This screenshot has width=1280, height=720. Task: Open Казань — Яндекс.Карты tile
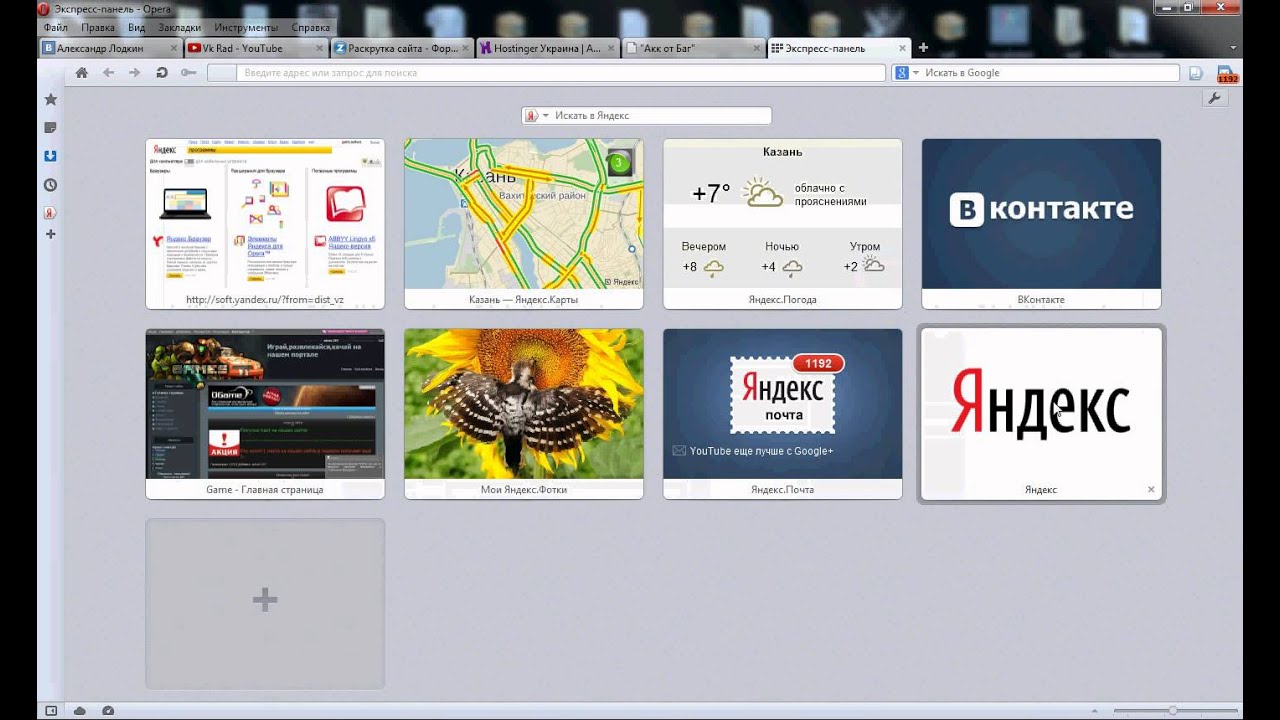[524, 224]
